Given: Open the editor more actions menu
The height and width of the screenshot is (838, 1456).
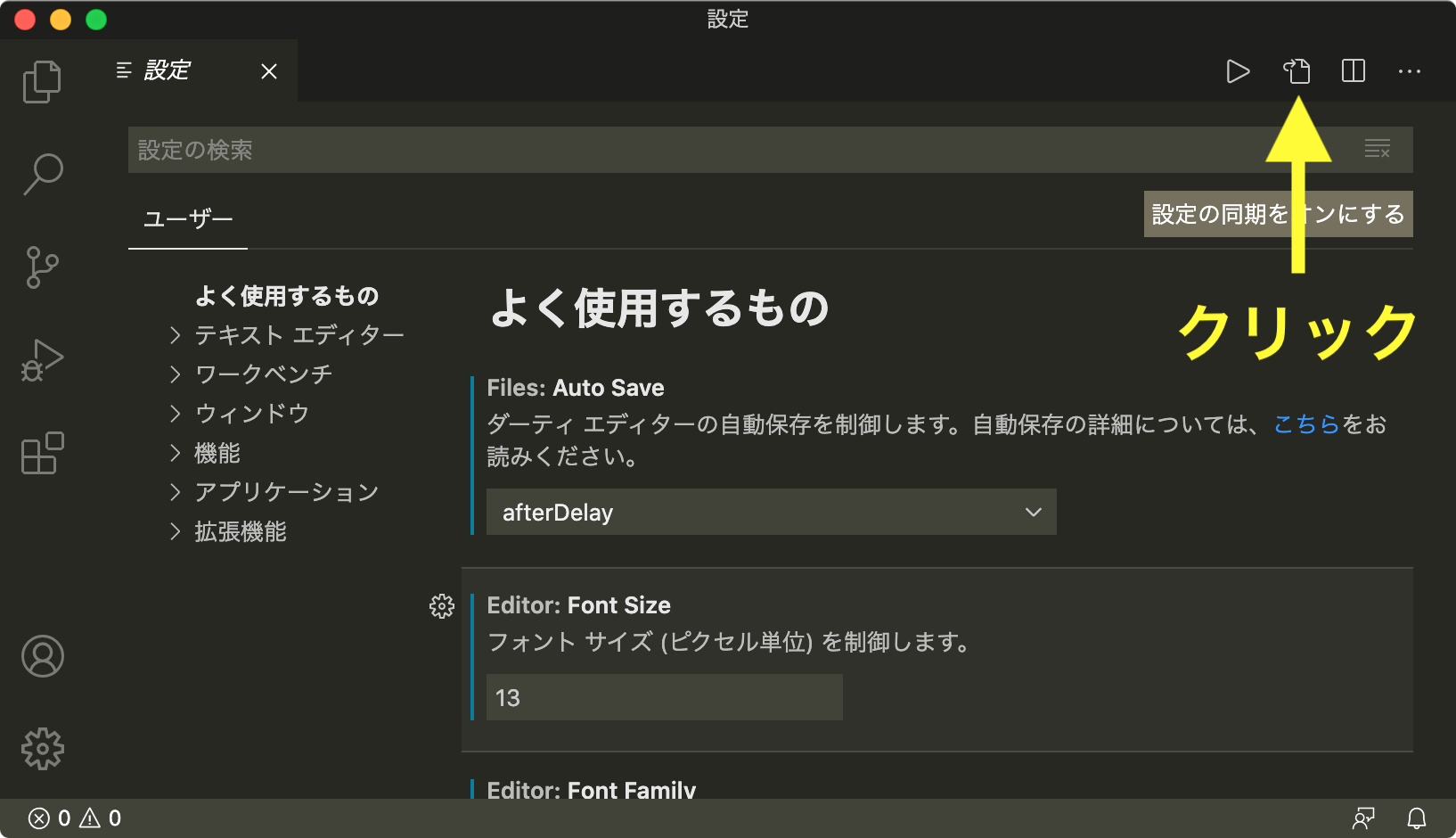Looking at the screenshot, I should click(x=1408, y=72).
